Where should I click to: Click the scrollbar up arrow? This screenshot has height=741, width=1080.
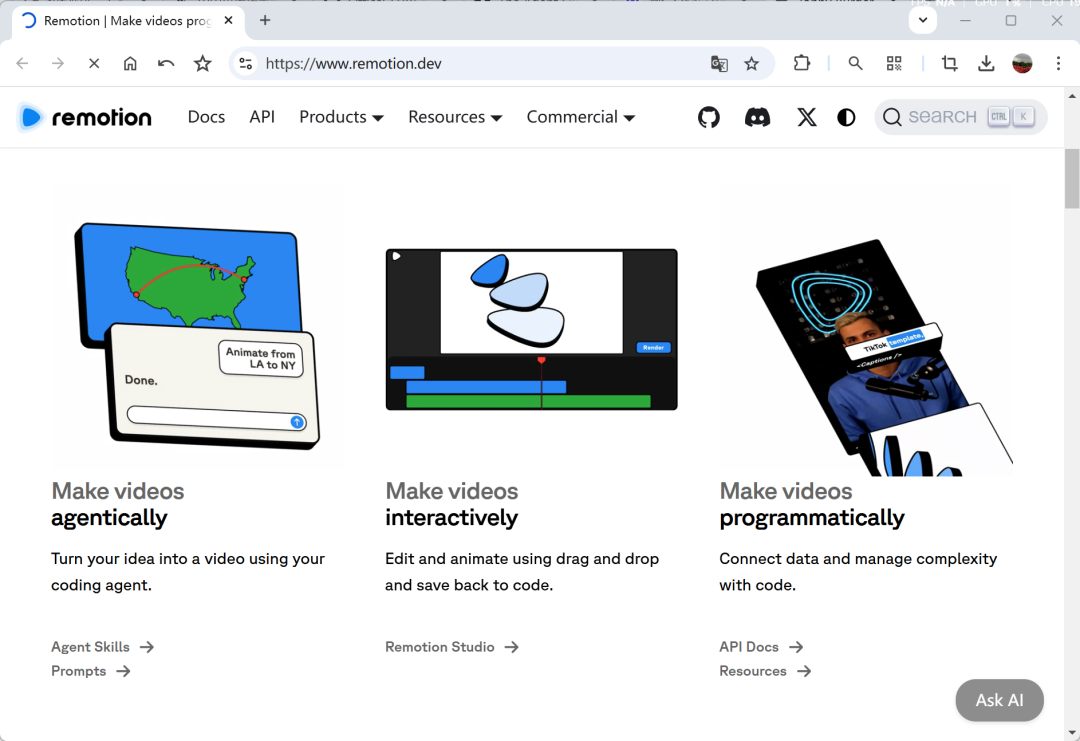[1072, 96]
